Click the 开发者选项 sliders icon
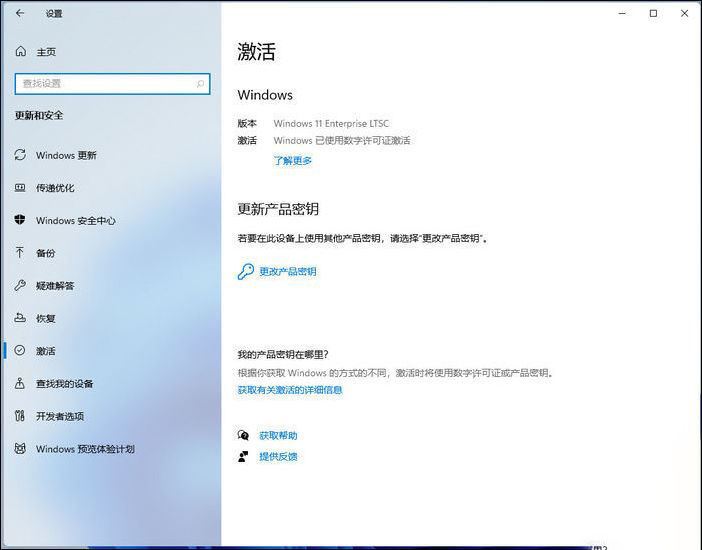702x550 pixels. pos(20,416)
